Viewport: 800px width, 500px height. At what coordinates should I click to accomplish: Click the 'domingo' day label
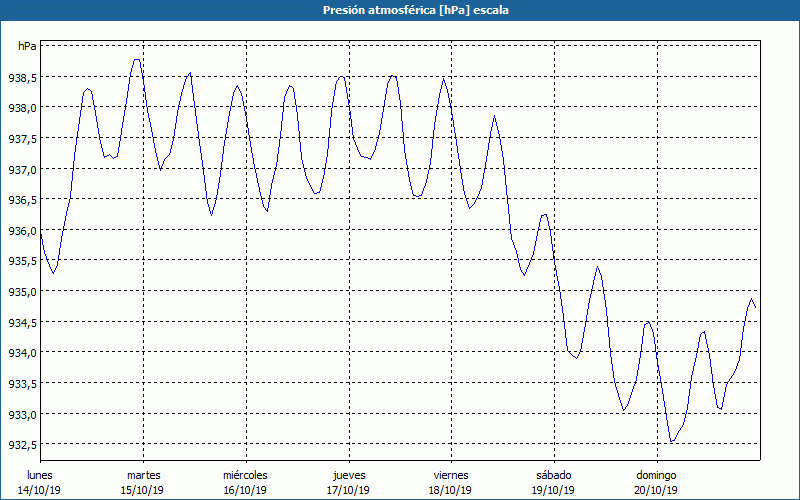click(656, 476)
